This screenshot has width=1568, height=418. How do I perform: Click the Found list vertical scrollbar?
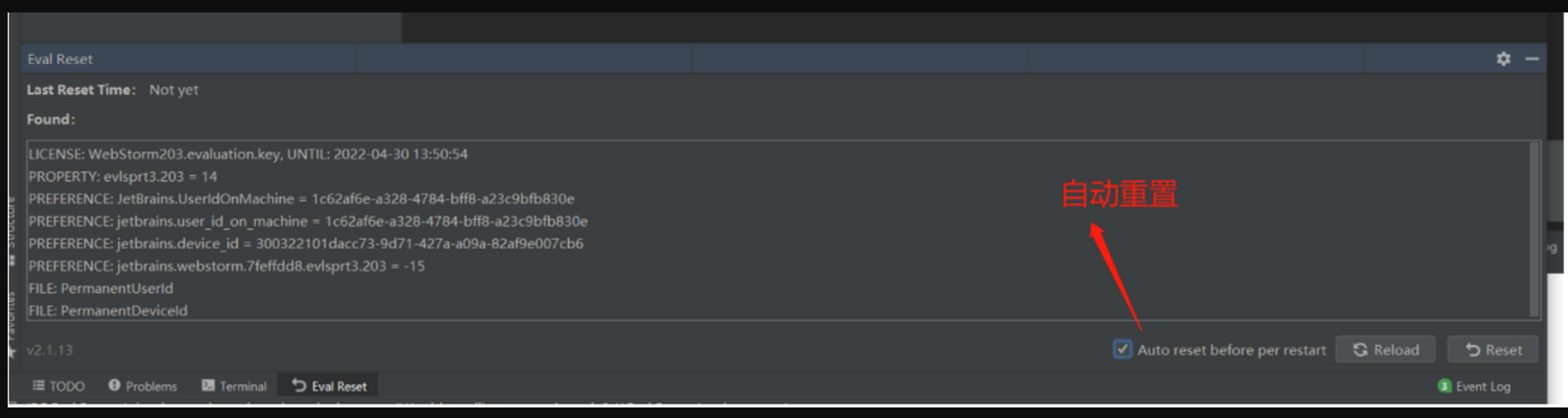pyautogui.click(x=1534, y=230)
